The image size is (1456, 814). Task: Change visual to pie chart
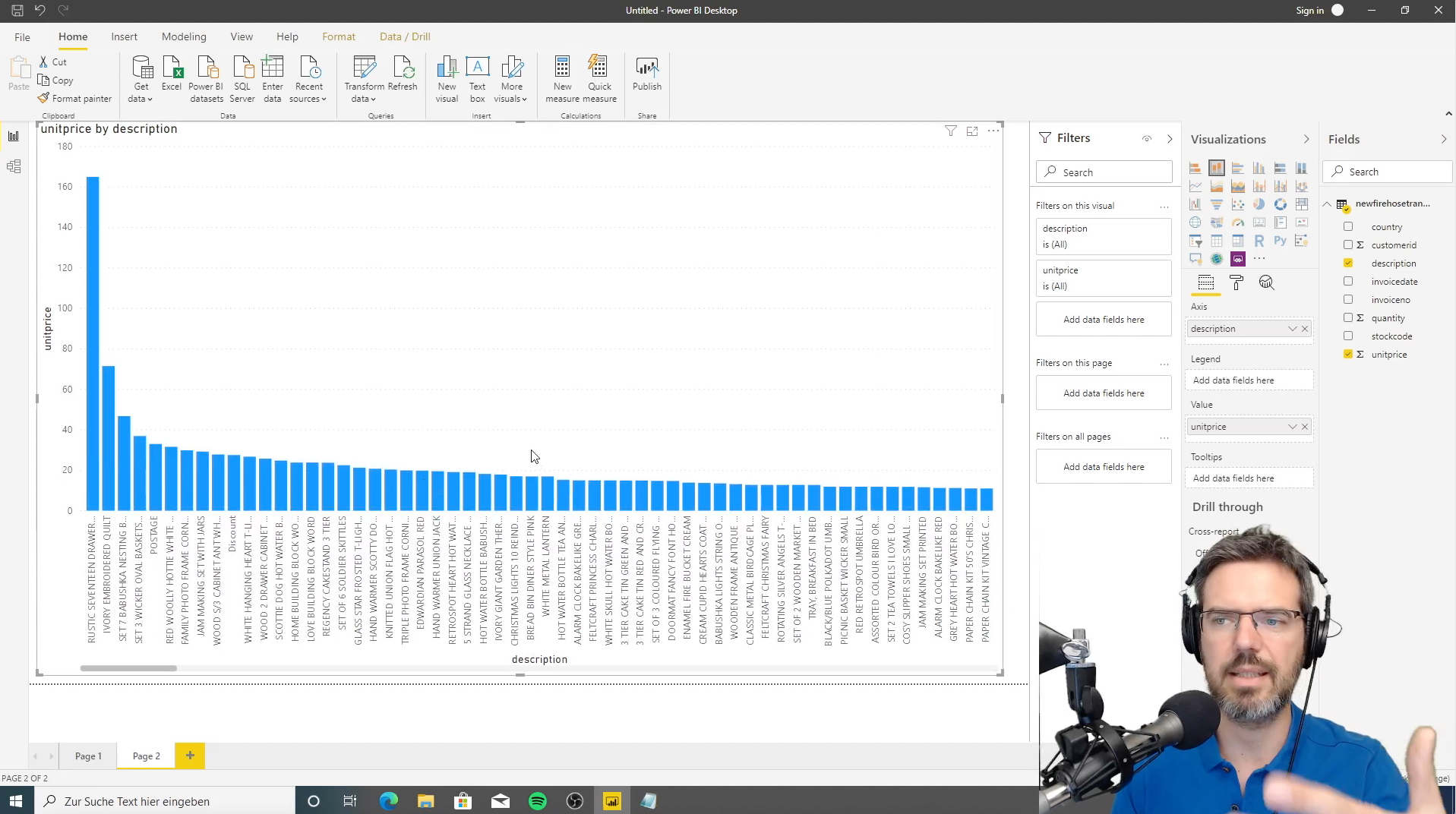pos(1259,204)
